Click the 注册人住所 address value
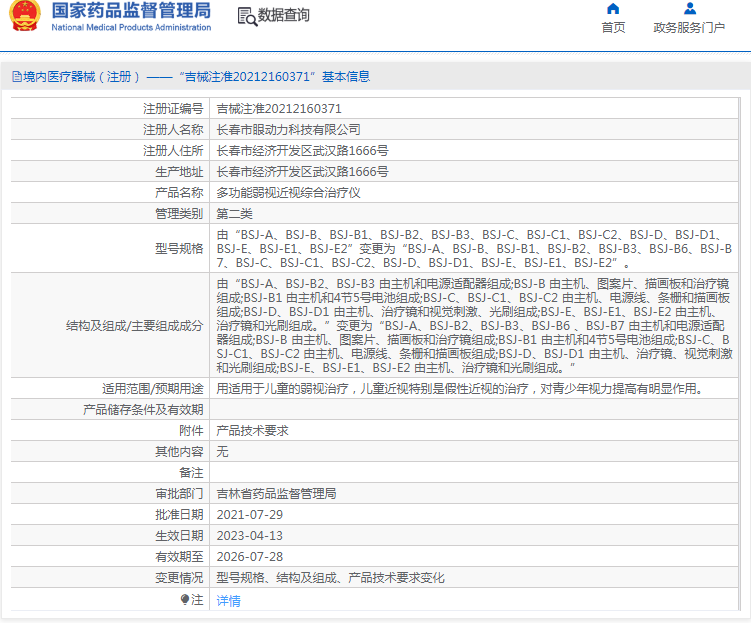The image size is (751, 623). 302,151
